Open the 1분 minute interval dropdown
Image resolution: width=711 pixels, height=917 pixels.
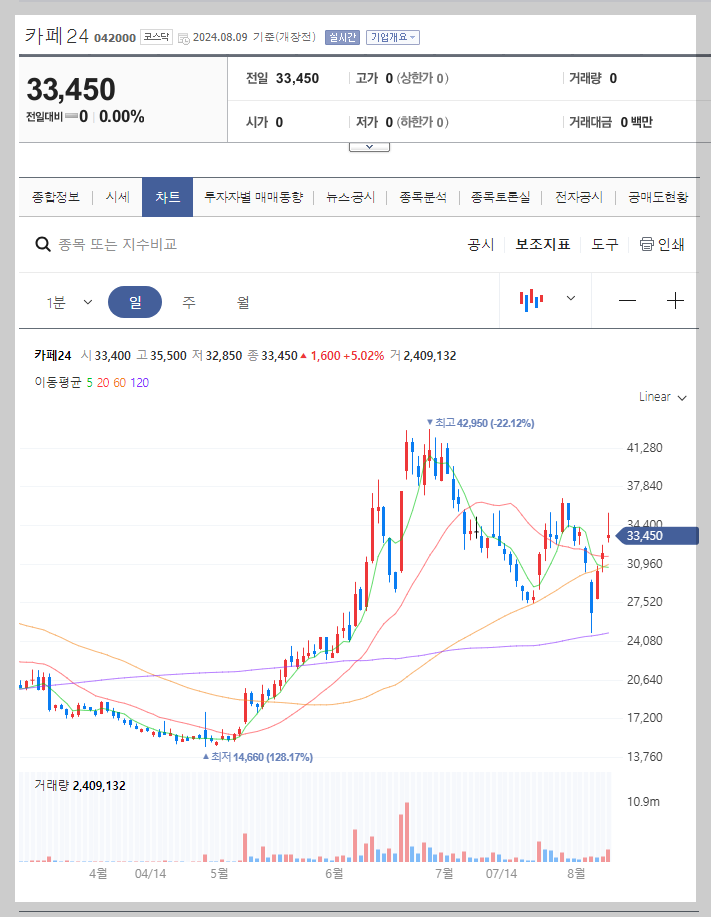click(x=67, y=302)
